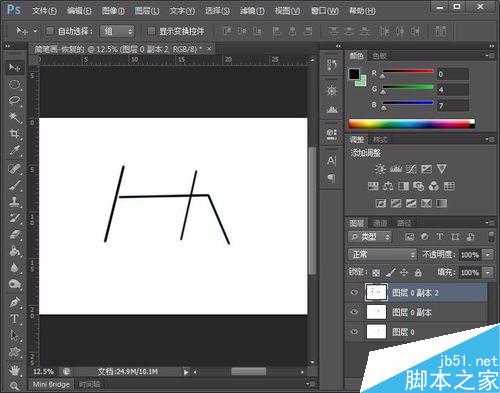Toggle type layer filter in Layers panel
Viewport: 500px width, 393px height.
tap(440, 237)
